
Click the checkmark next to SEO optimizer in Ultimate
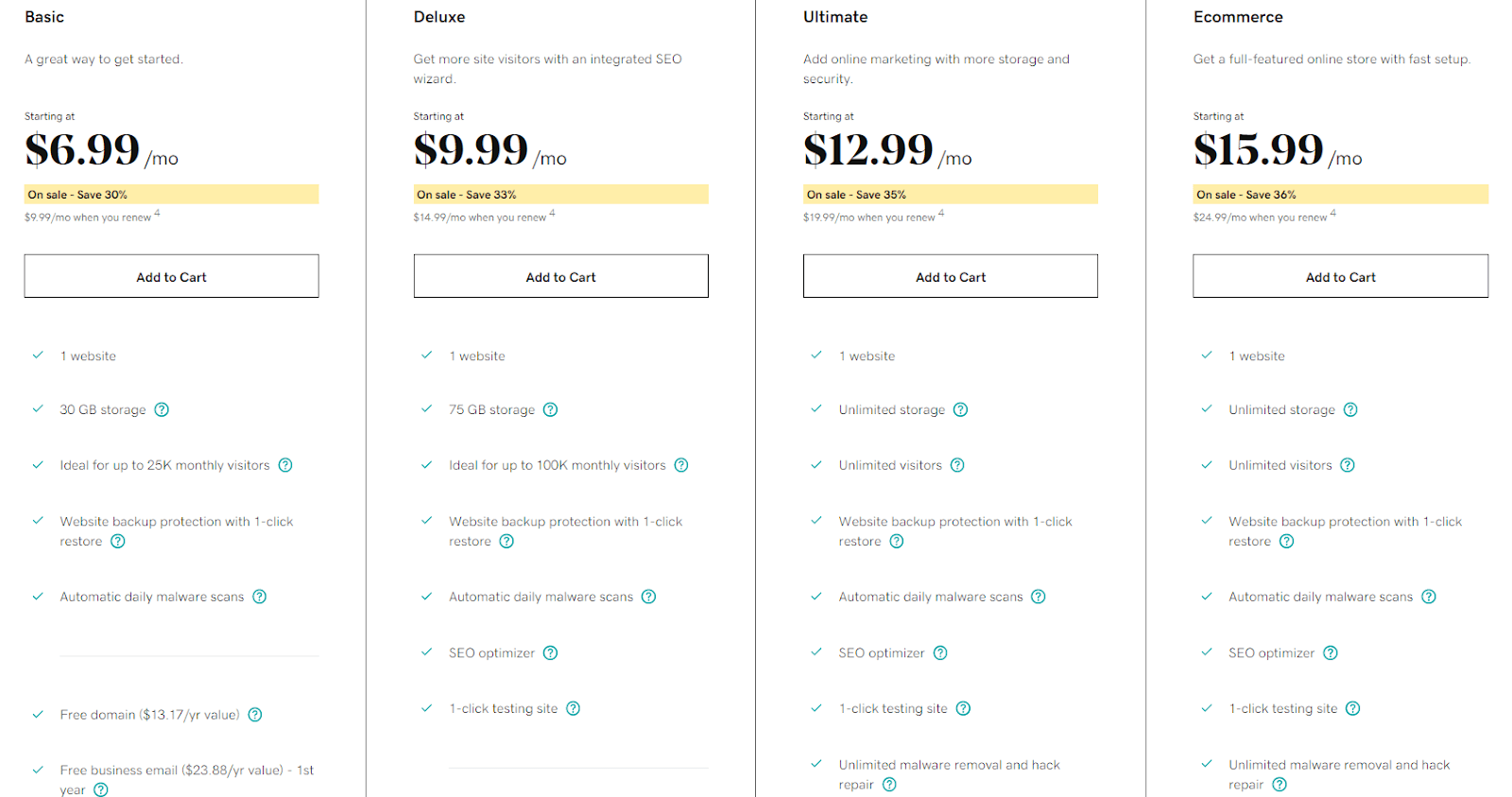[x=816, y=651]
